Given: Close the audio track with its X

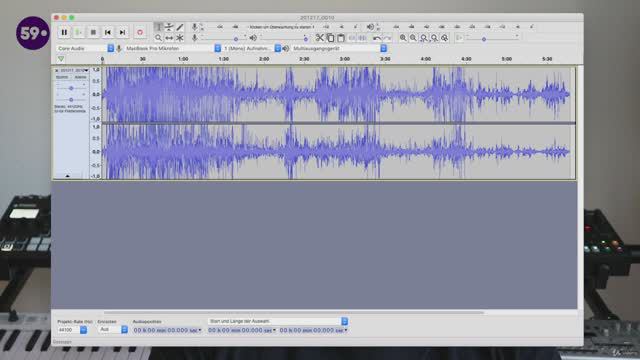Looking at the screenshot, I should [x=57, y=71].
